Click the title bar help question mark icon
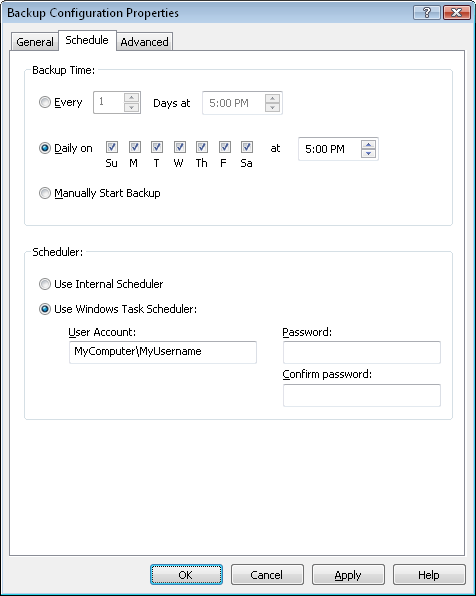The width and height of the screenshot is (476, 596). (427, 13)
